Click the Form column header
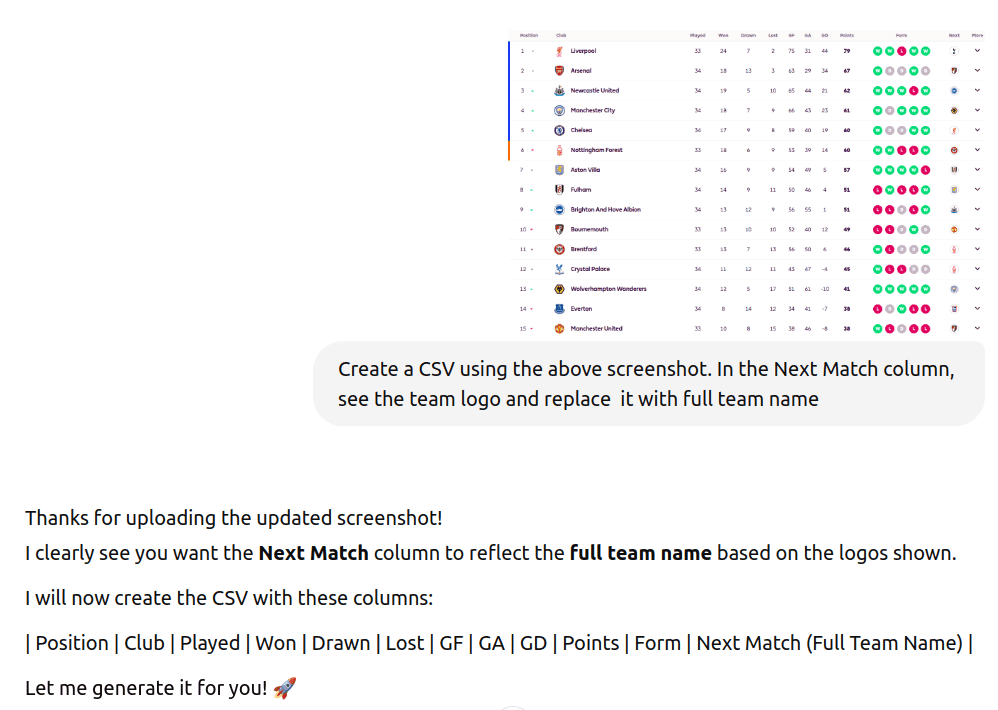998x710 pixels. tap(901, 34)
